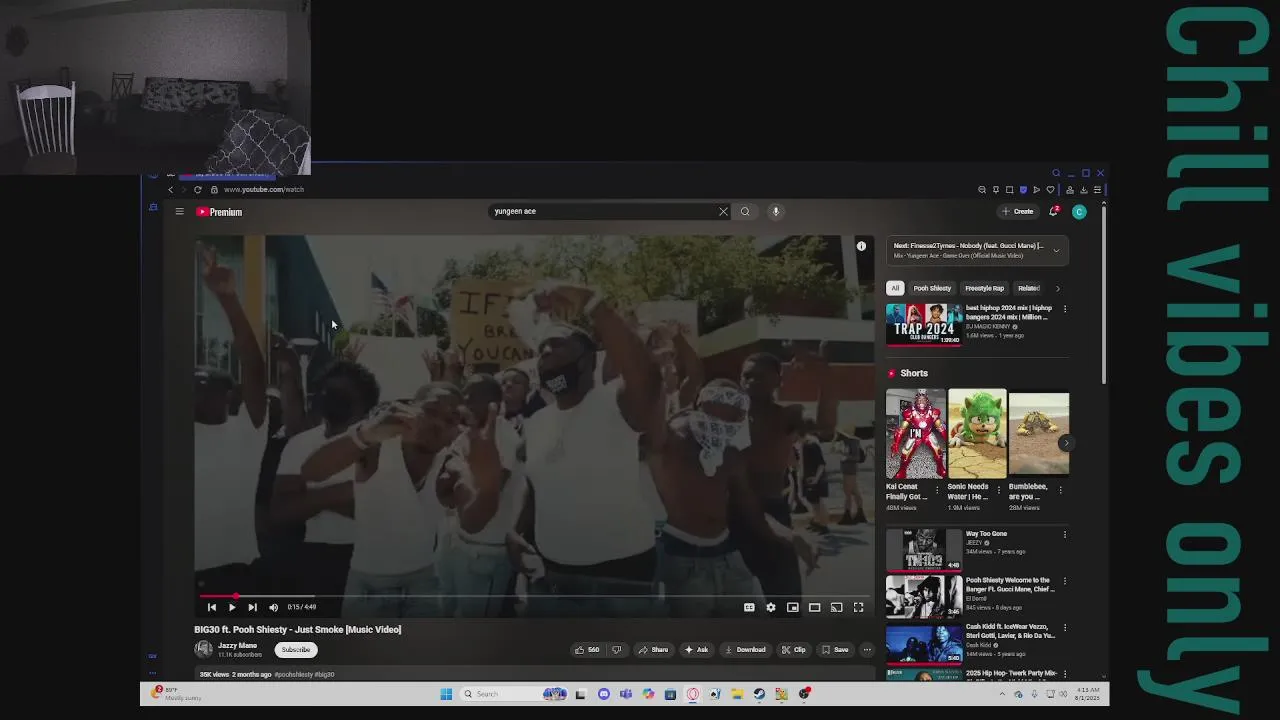
Task: Open browser downloads icon
Action: (1083, 189)
